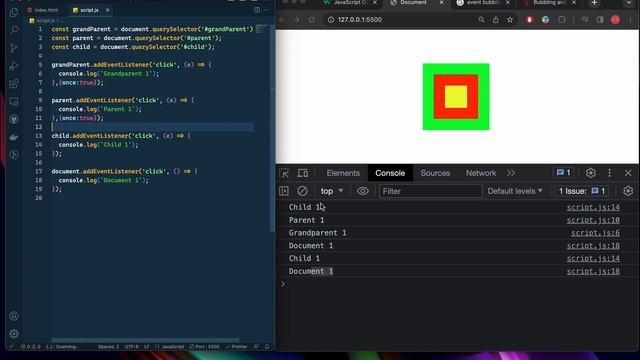Select the script.js editor tab

(x=89, y=10)
